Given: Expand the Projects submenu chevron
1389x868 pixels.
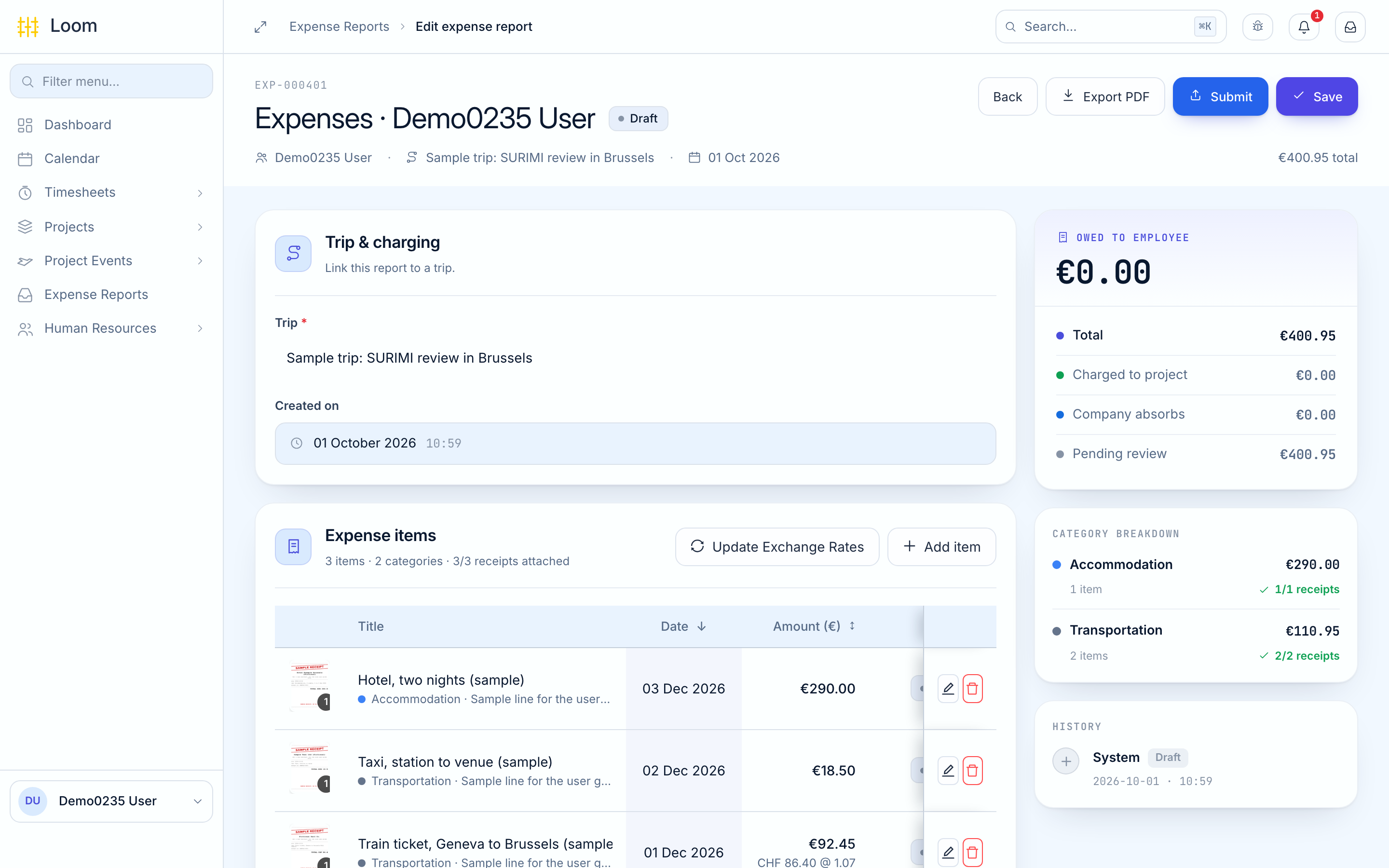Looking at the screenshot, I should pyautogui.click(x=200, y=227).
